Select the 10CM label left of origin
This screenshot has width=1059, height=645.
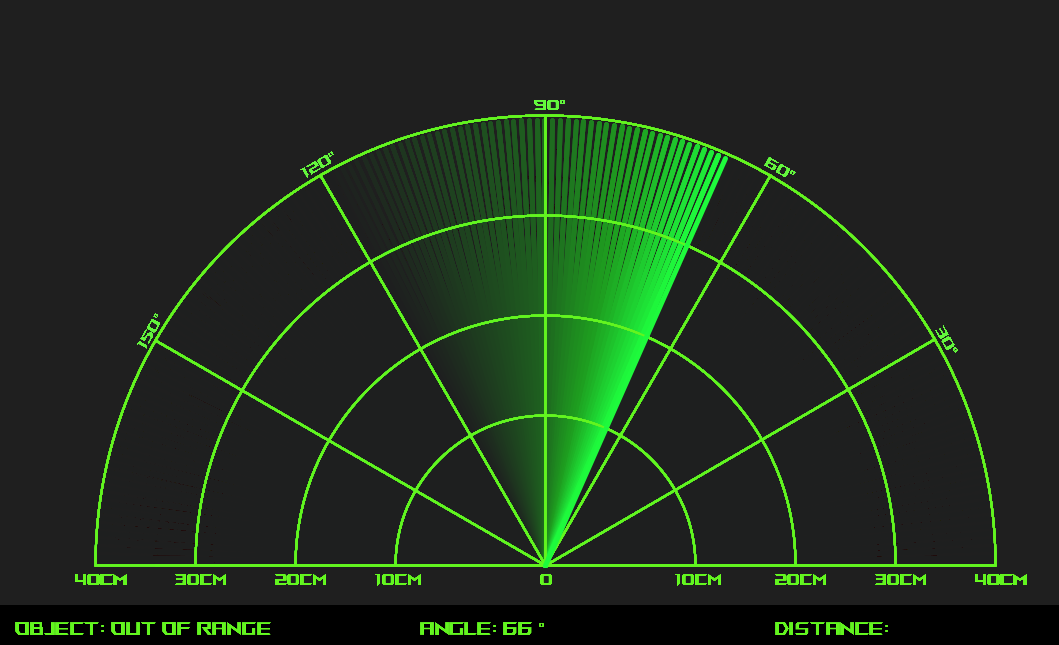[397, 580]
